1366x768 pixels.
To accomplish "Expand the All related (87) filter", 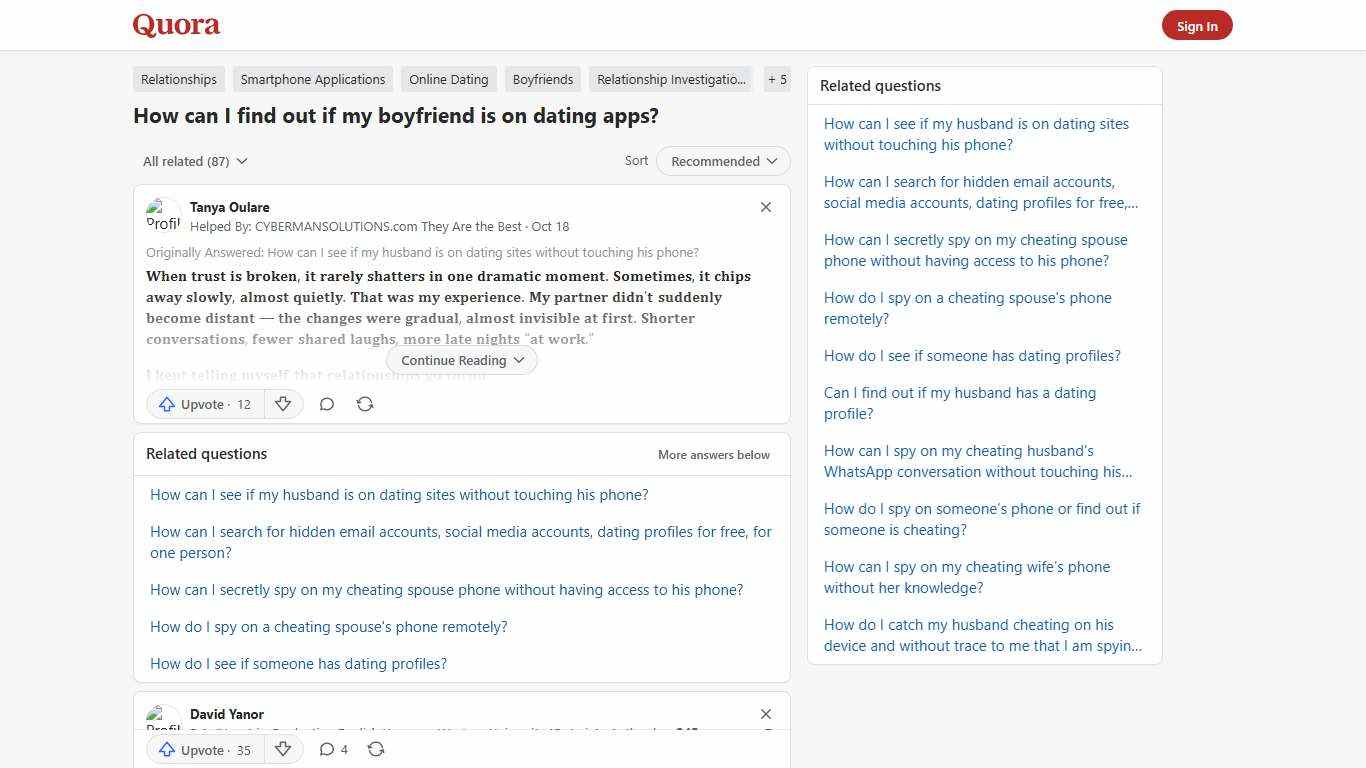I will (195, 161).
